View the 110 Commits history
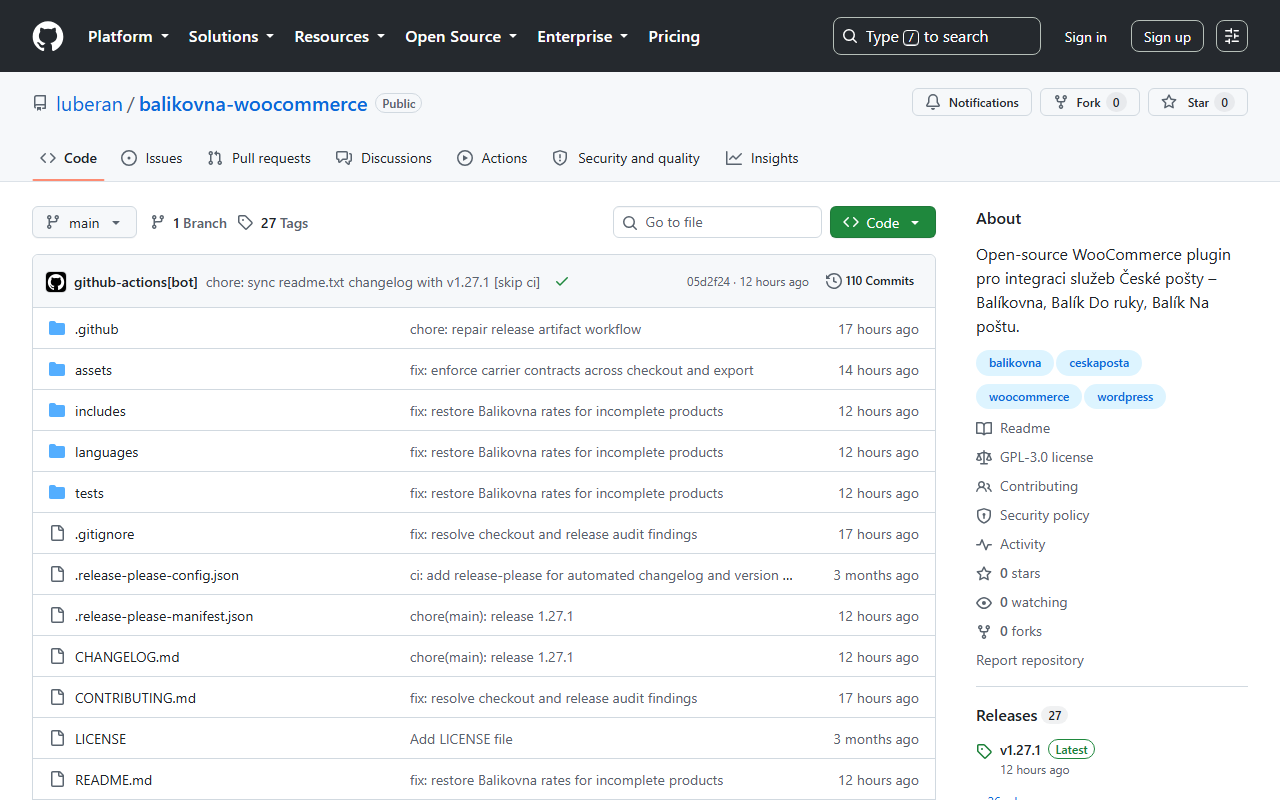 click(x=870, y=281)
